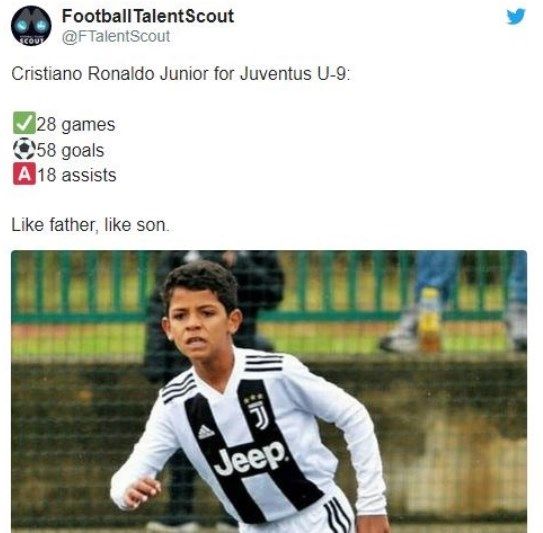Open the FootballTalentScout profile avatar
Image resolution: width=543 pixels, height=533 pixels.
click(x=31, y=26)
